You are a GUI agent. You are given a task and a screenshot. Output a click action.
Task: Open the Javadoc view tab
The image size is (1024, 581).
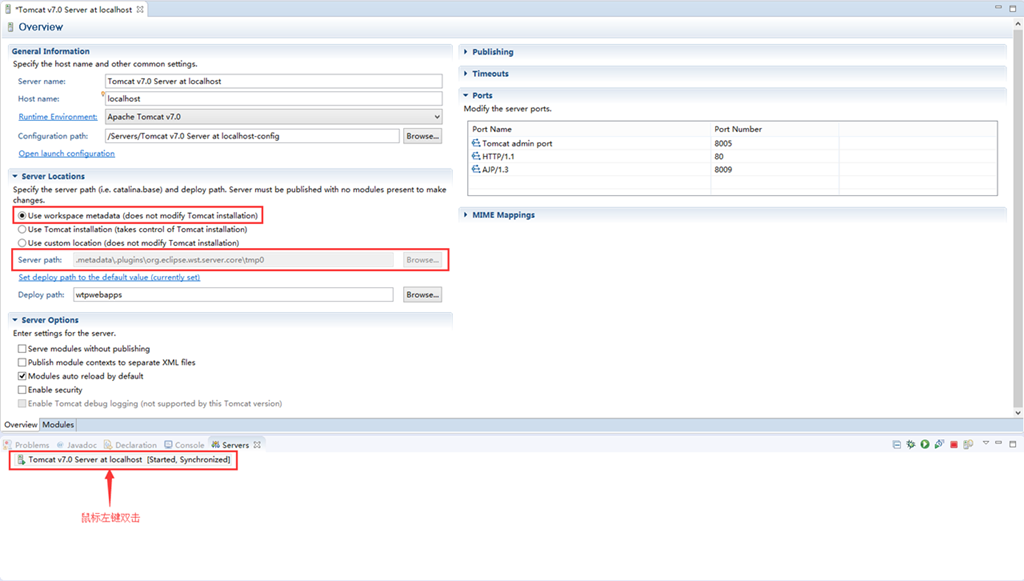(x=77, y=445)
